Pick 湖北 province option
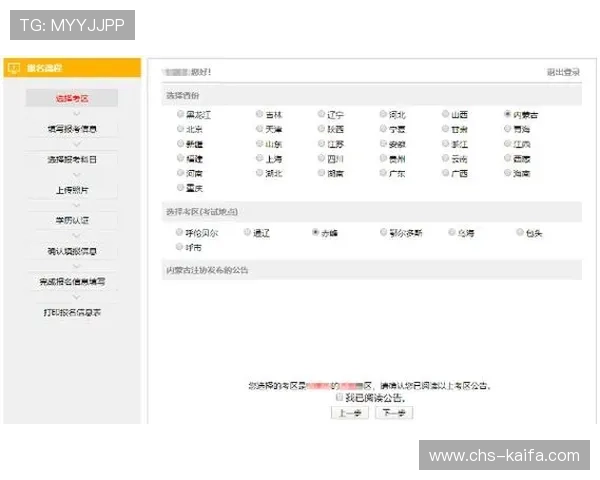The image size is (600, 480). tap(259, 173)
